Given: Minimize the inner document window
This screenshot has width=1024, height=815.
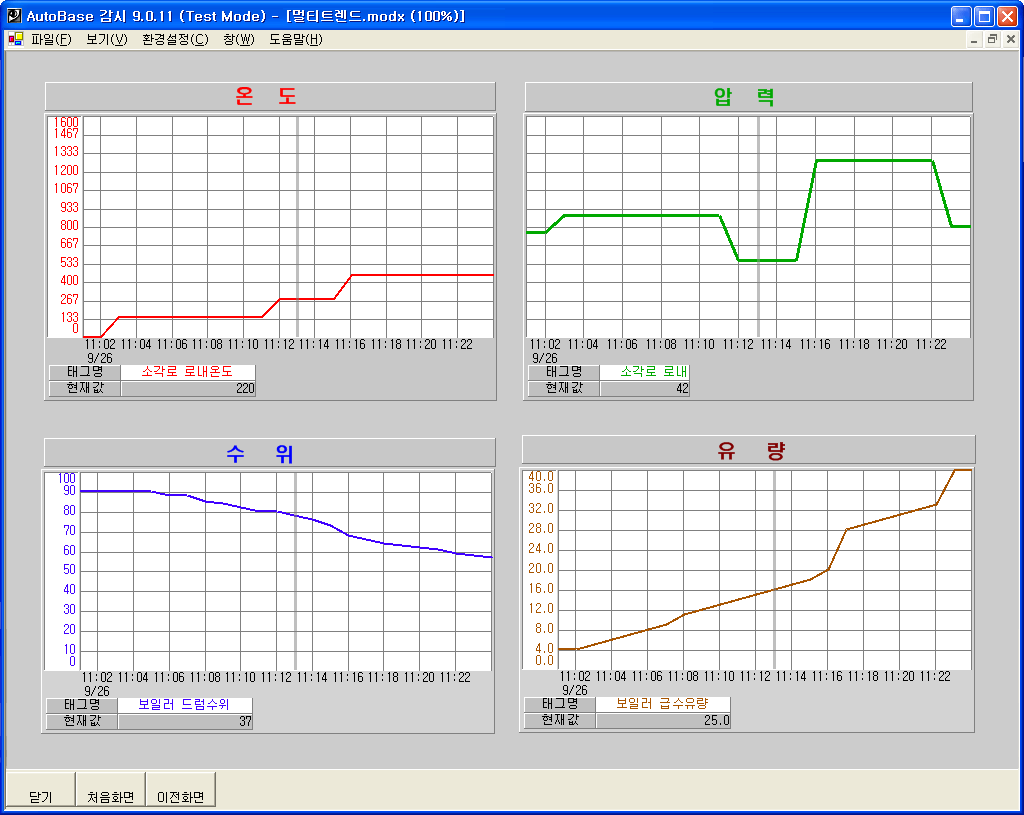Looking at the screenshot, I should 975,39.
